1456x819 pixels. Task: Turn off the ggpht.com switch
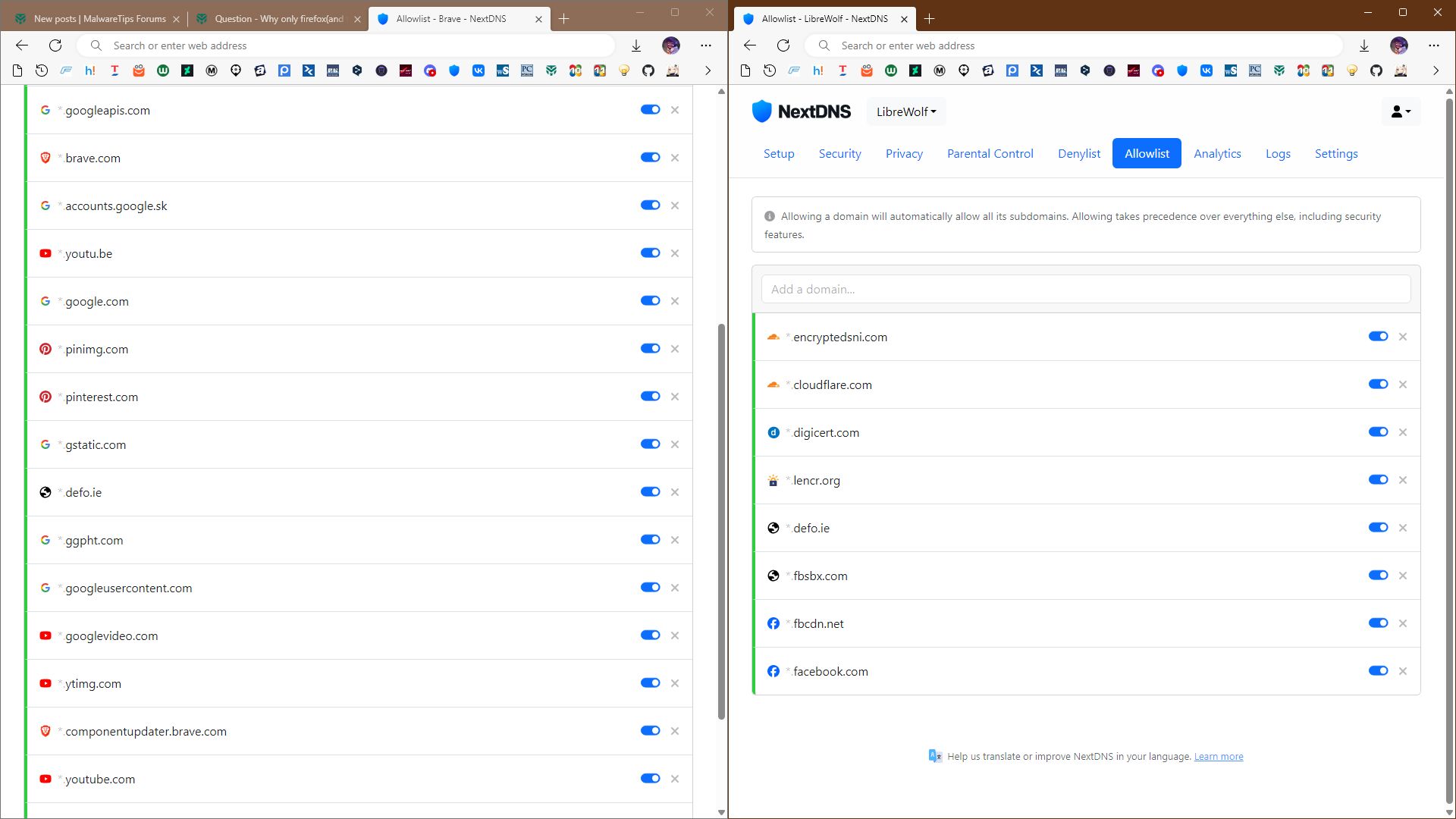point(651,539)
